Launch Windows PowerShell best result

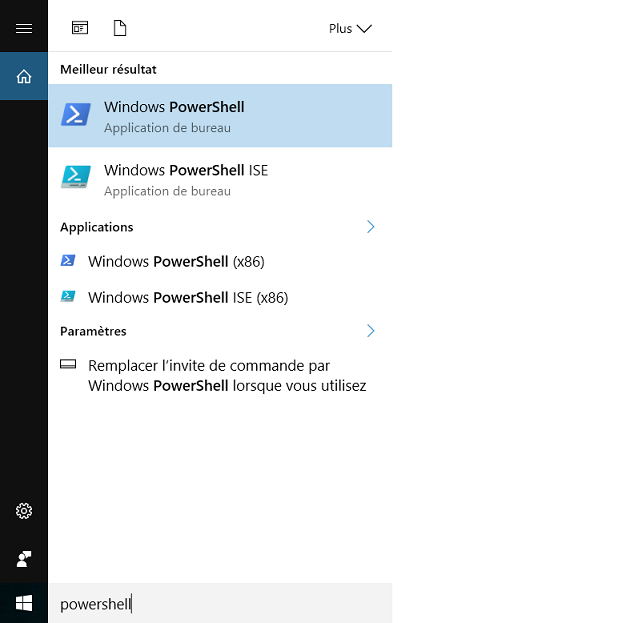pyautogui.click(x=220, y=115)
